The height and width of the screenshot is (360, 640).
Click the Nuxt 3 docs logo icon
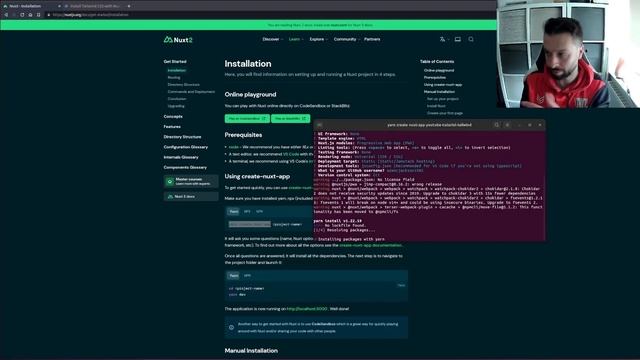pos(170,196)
